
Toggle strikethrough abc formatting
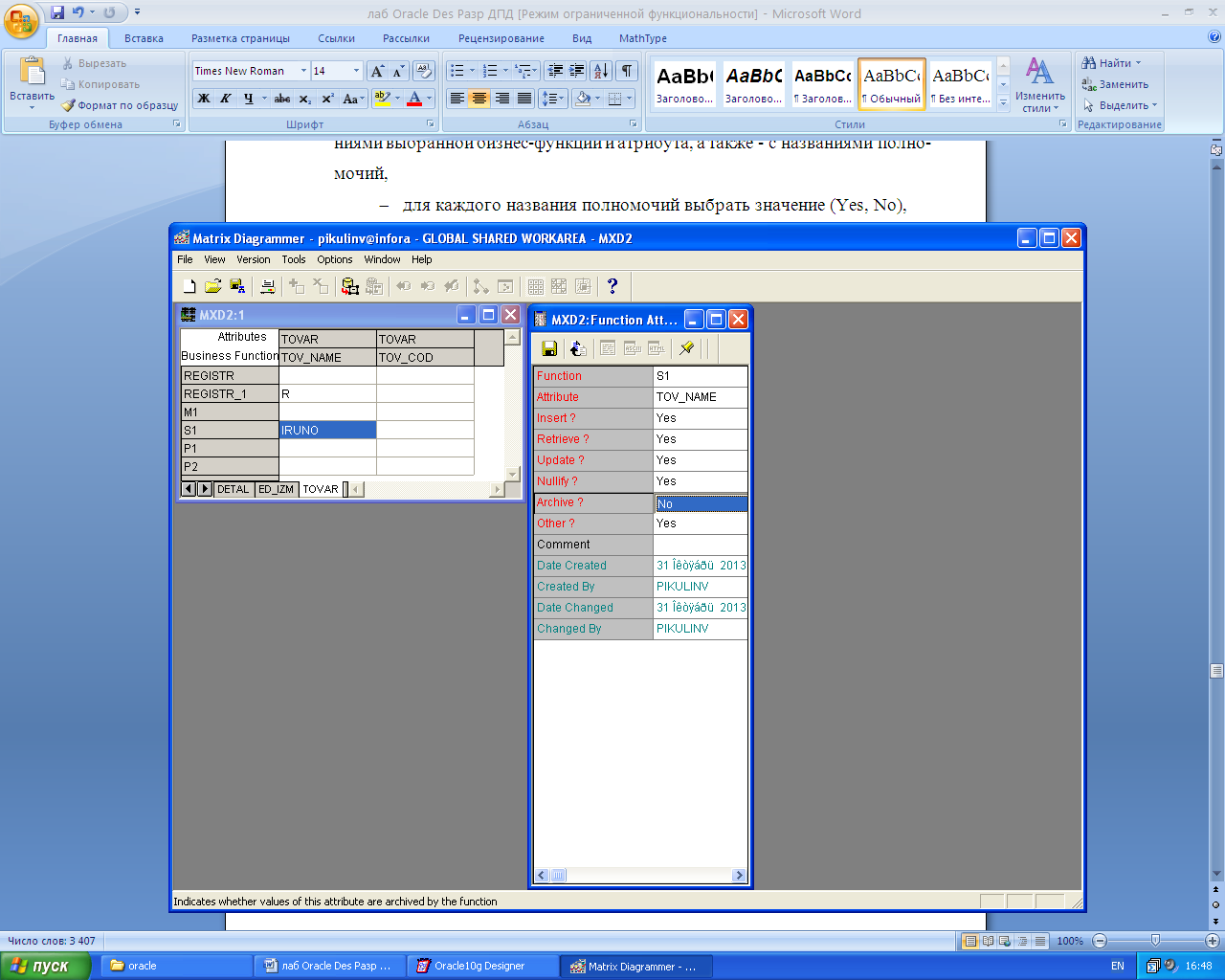point(282,99)
